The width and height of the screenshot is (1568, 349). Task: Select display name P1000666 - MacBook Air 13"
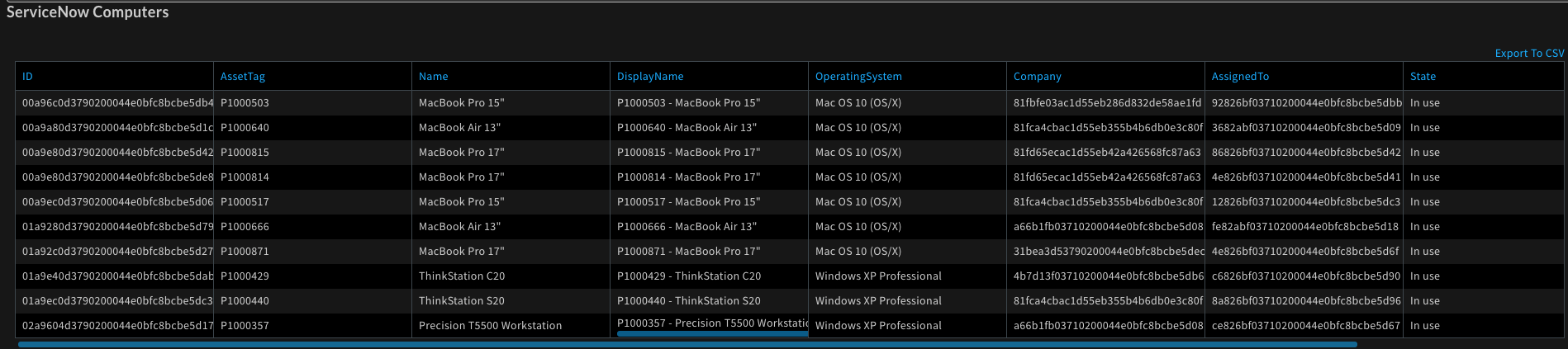click(x=687, y=227)
